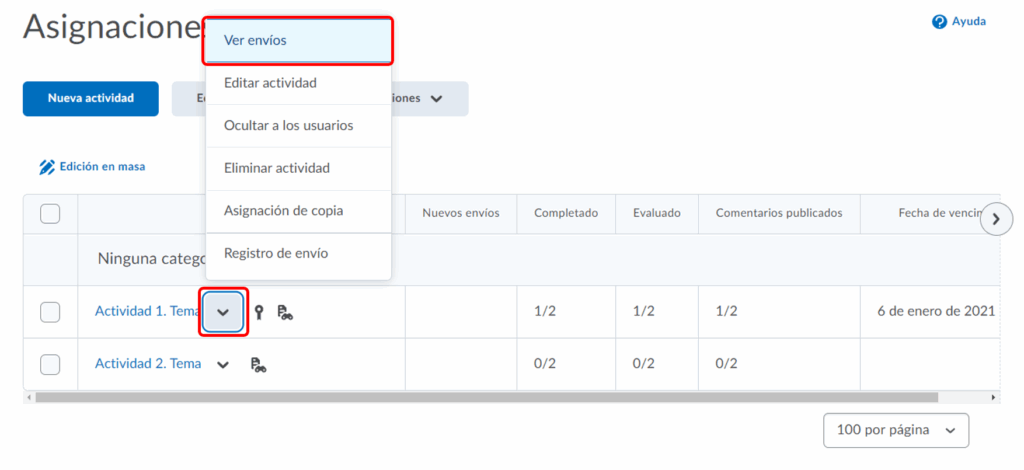This screenshot has height=470, width=1024.
Task: Choose Editar actividad in the context menu
Action: click(x=270, y=83)
